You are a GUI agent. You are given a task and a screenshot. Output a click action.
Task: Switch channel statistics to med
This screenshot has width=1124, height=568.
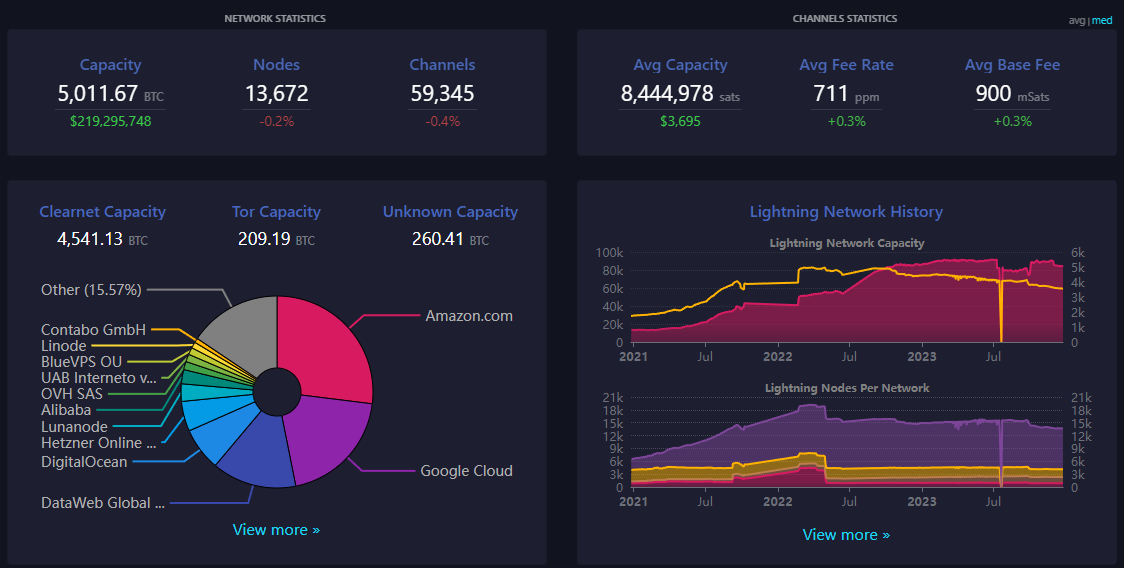(1101, 20)
